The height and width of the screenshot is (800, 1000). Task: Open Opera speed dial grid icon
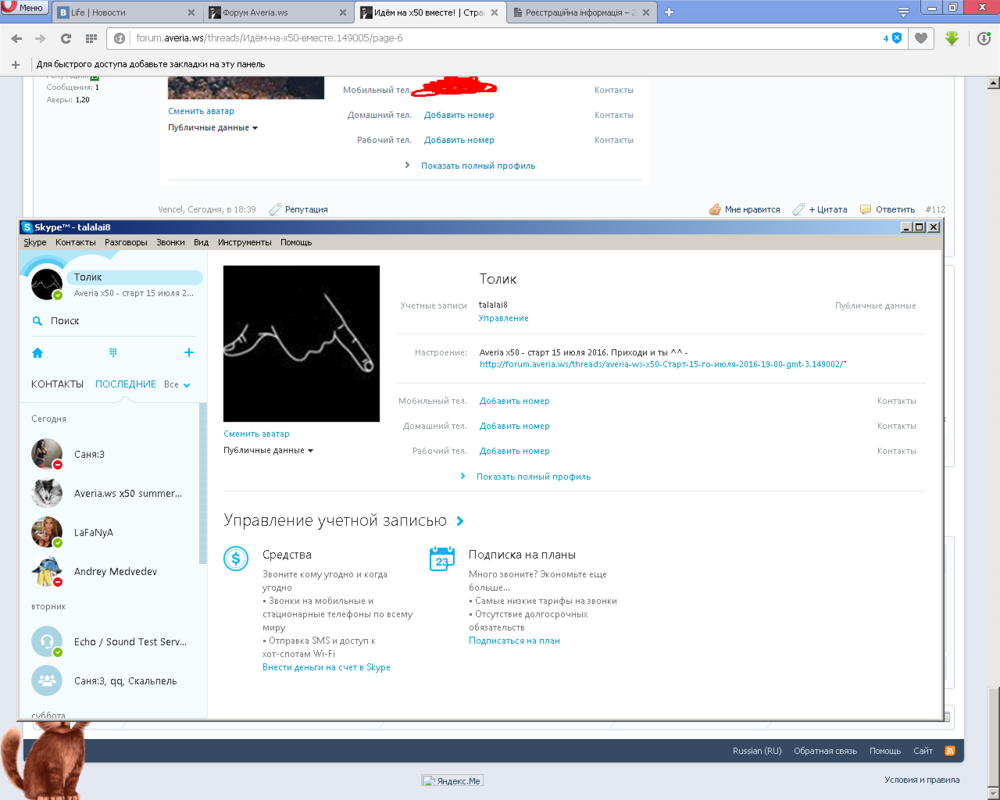[91, 38]
